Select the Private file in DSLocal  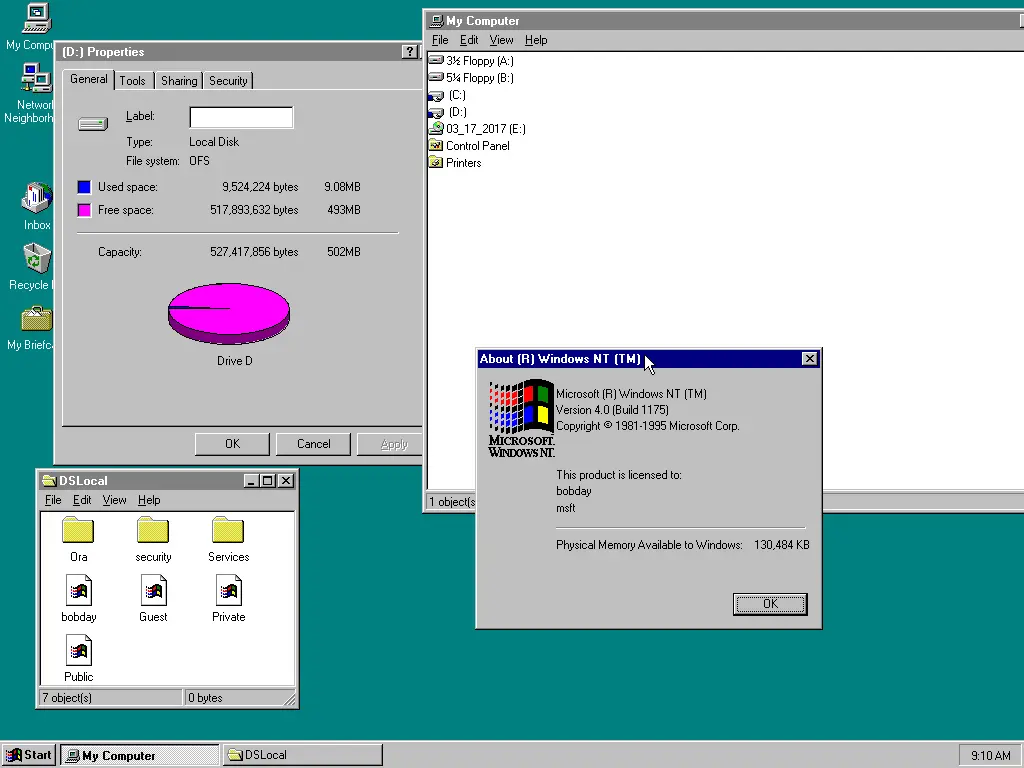point(229,598)
